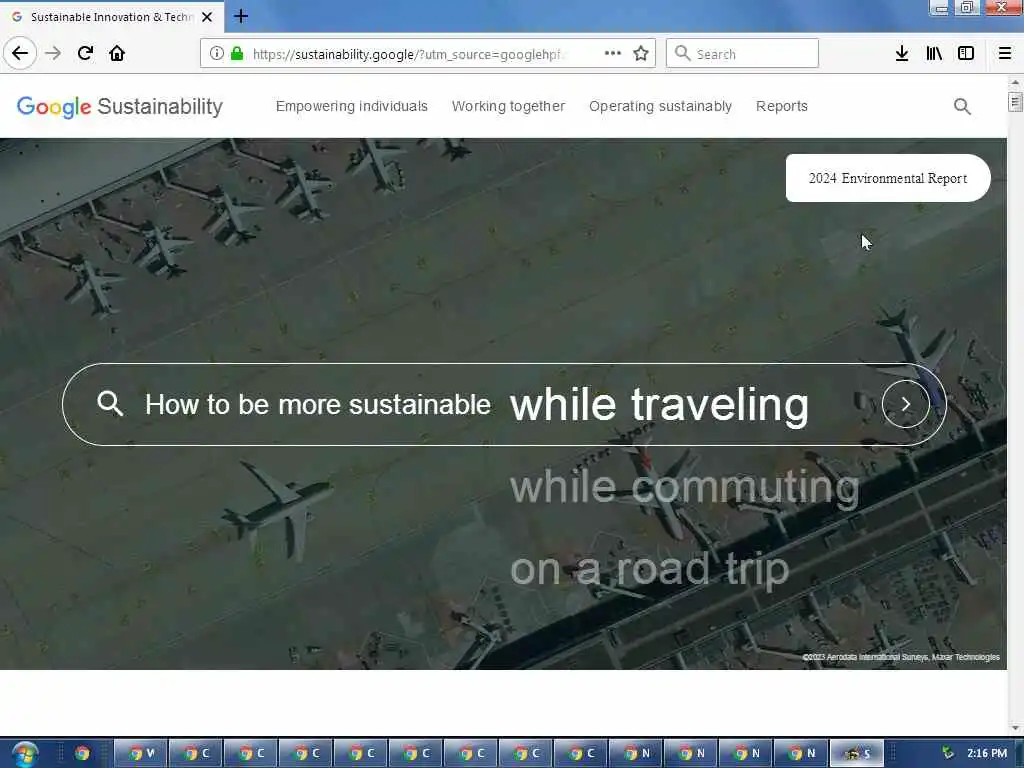Click the 2:16 PM taskbar clock
The height and width of the screenshot is (768, 1024).
click(x=987, y=753)
